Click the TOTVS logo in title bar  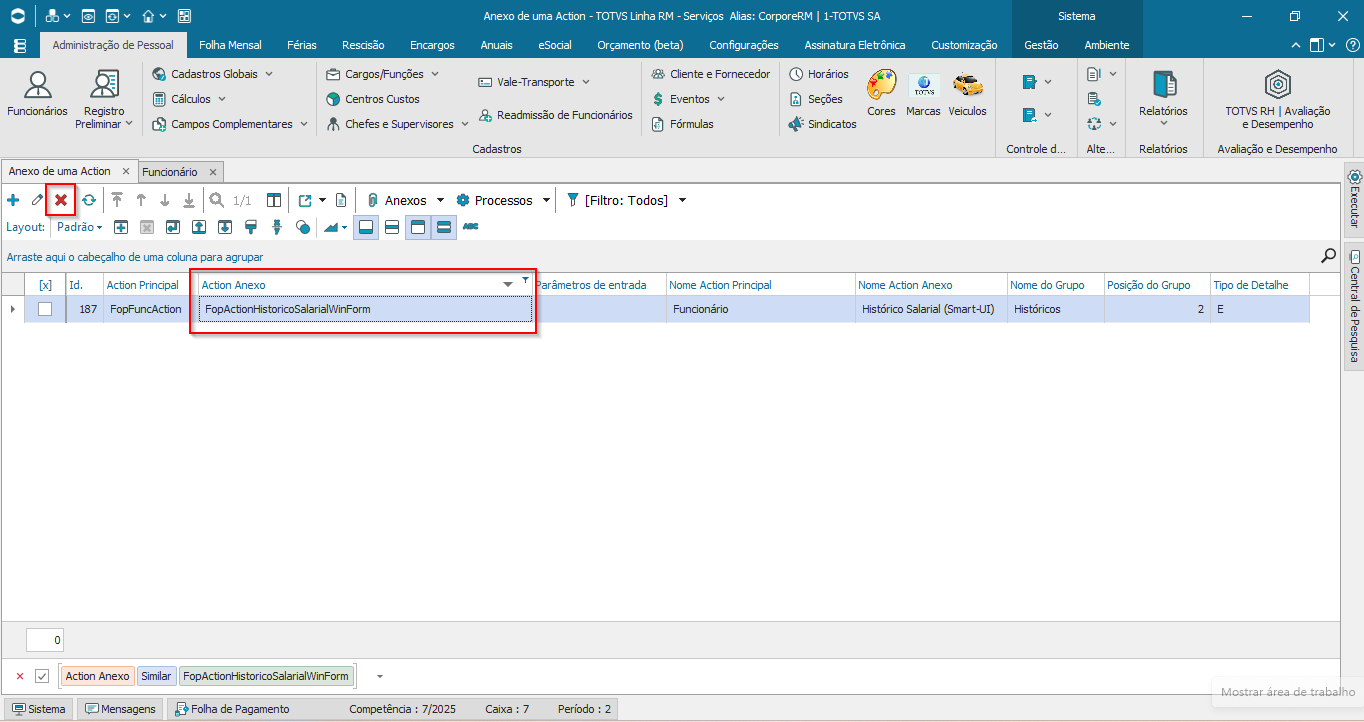19,16
